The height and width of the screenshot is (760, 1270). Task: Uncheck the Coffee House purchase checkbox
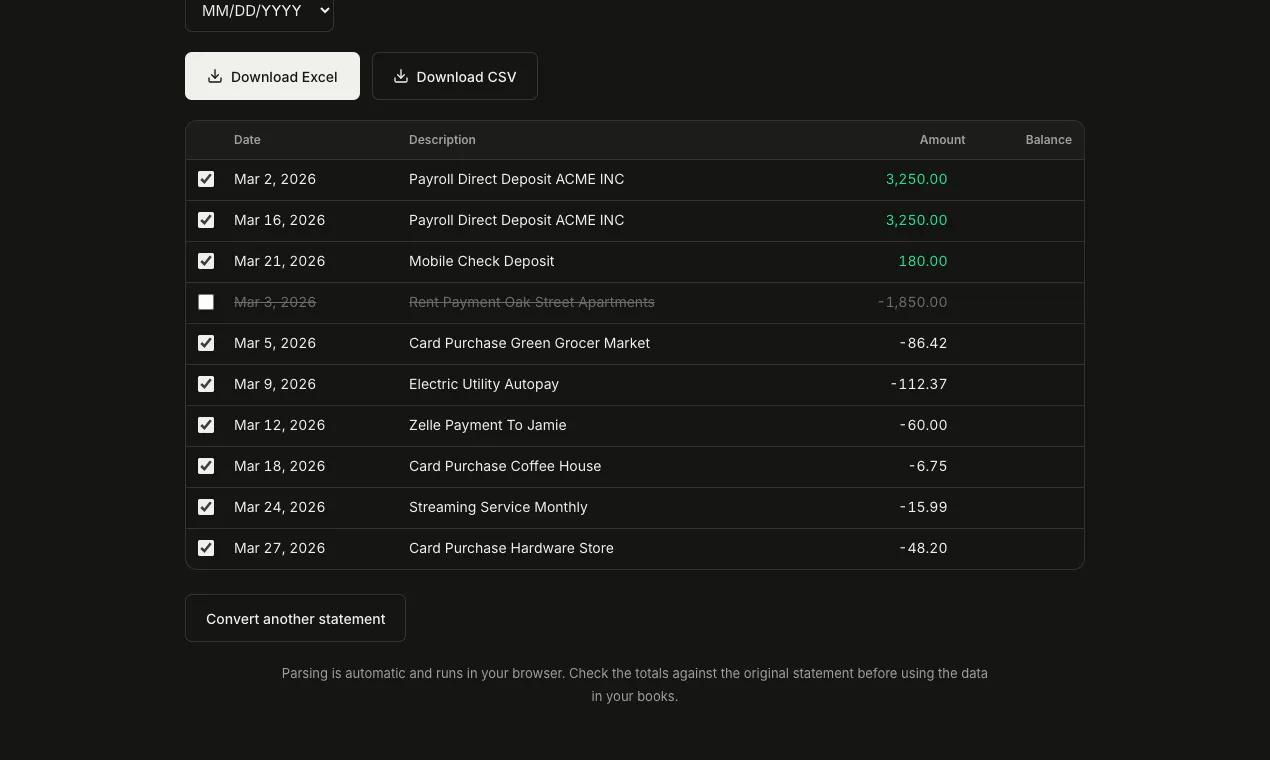tap(206, 466)
